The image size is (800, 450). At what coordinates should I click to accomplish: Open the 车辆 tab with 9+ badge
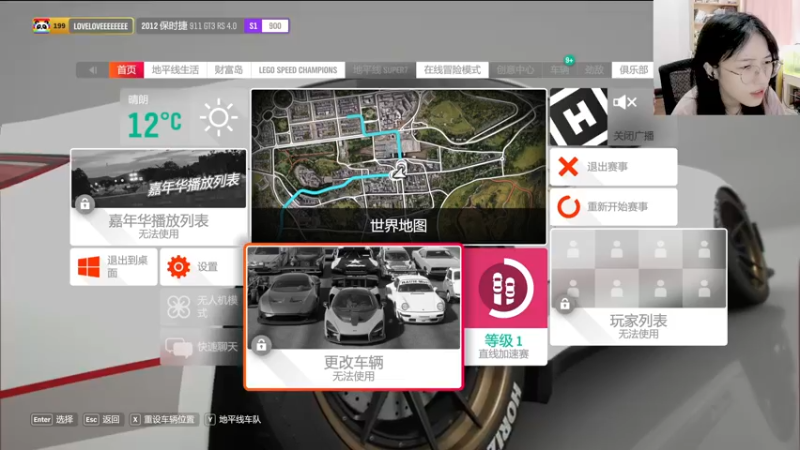click(x=560, y=70)
